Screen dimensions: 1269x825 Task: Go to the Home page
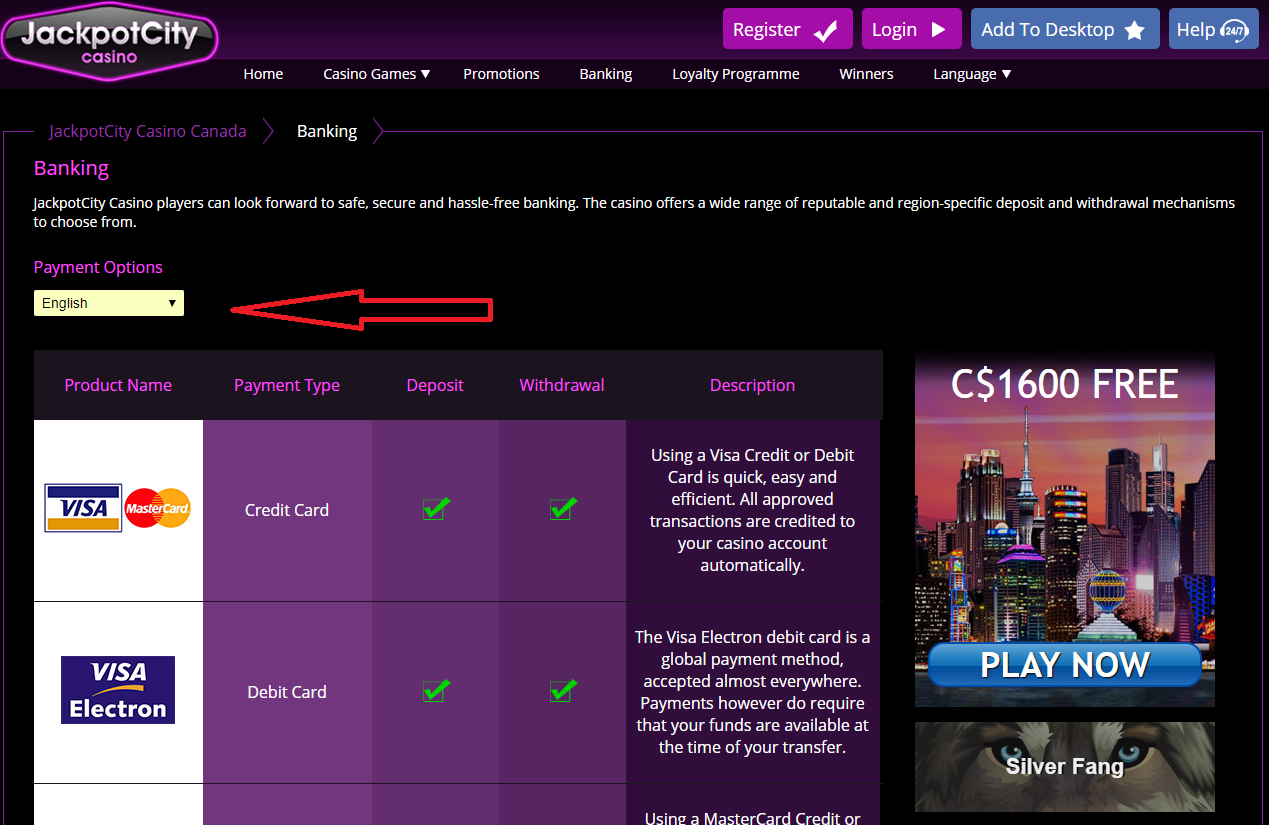point(263,74)
